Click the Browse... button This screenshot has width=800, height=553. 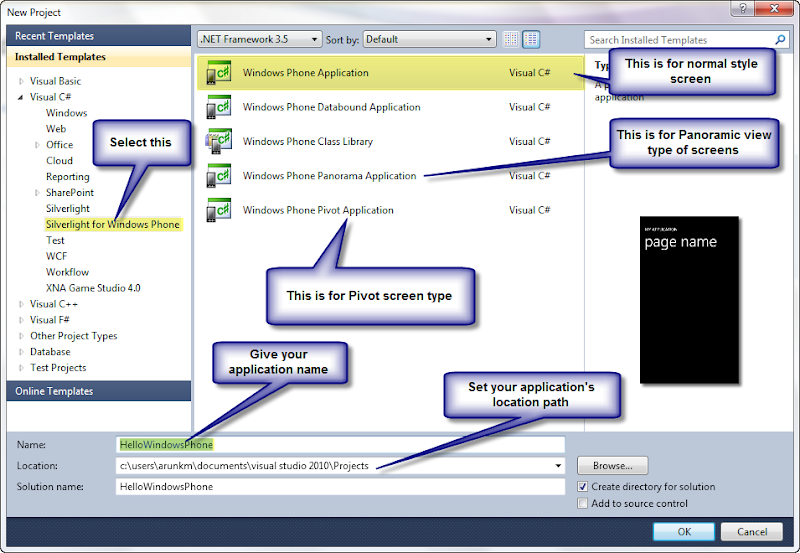612,466
